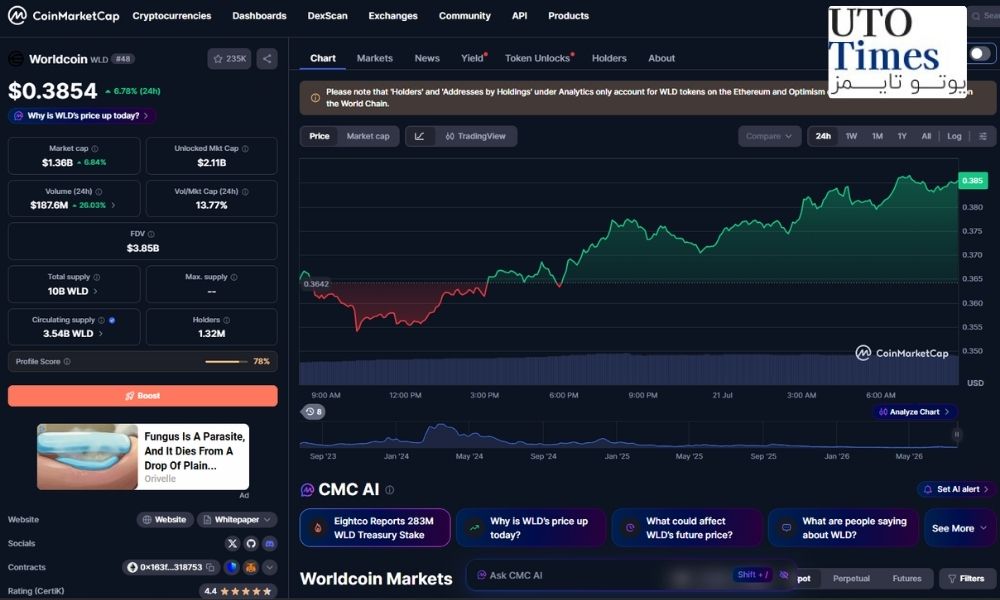Click the blue shield wallet icon in Contracts

tap(232, 567)
